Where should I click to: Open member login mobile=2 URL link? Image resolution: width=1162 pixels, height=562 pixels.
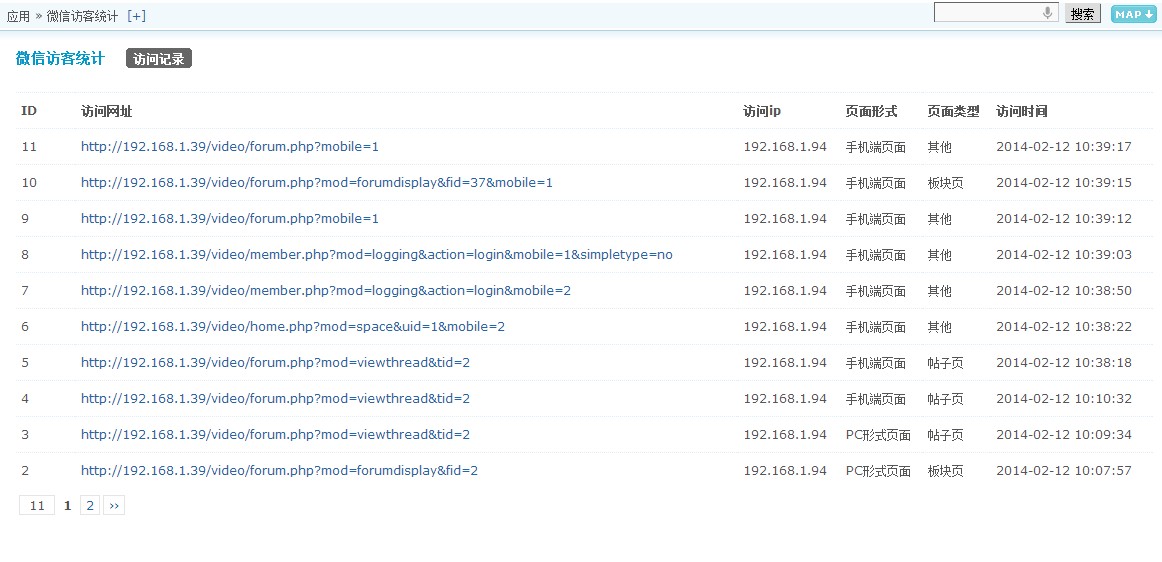click(326, 291)
